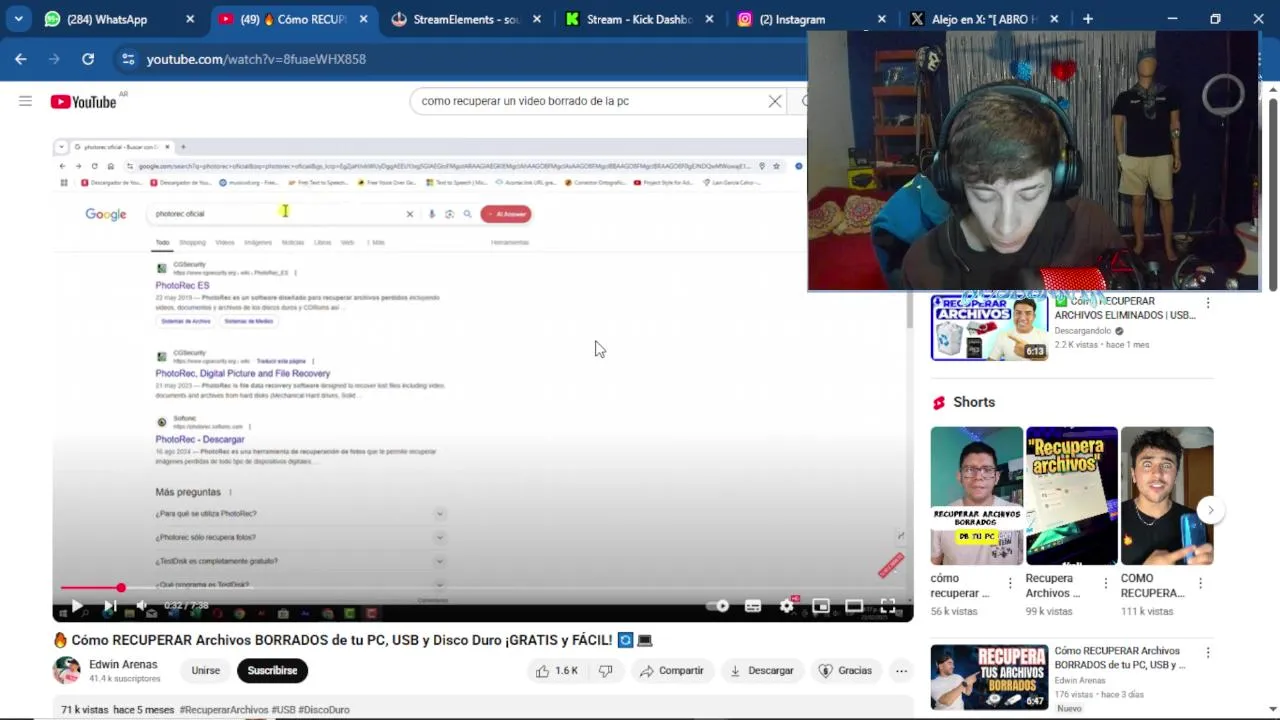Open a new browser tab
The width and height of the screenshot is (1280, 720).
point(1088,19)
